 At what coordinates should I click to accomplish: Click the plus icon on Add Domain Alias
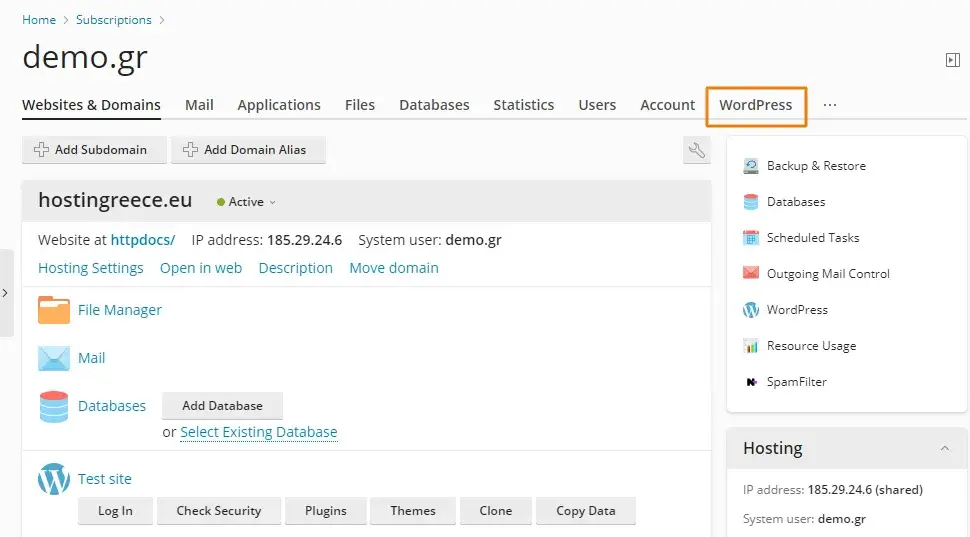point(191,150)
